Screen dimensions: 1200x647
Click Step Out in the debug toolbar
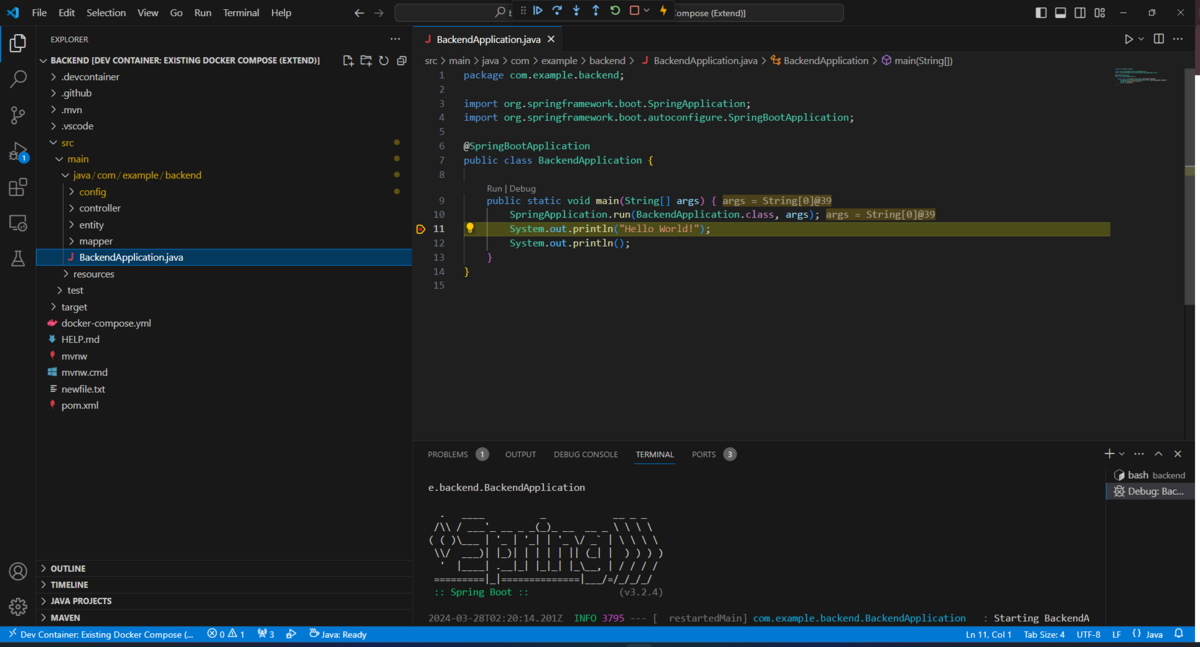click(x=596, y=11)
